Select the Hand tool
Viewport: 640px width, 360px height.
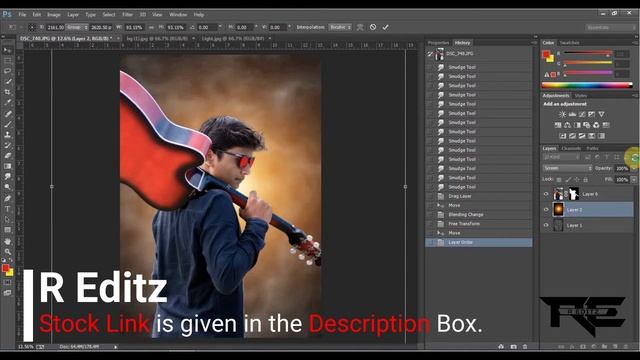coord(7,241)
